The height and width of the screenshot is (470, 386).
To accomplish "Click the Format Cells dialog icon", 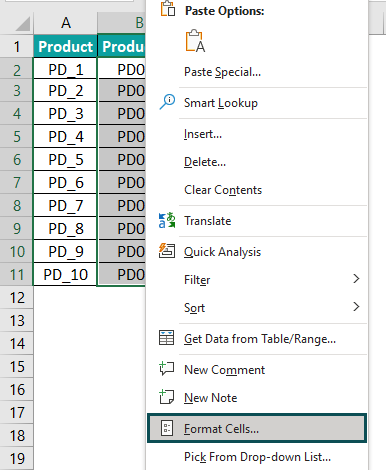I will point(167,428).
